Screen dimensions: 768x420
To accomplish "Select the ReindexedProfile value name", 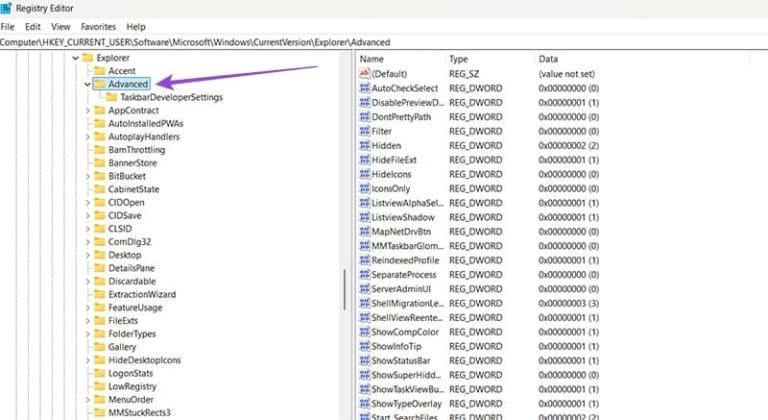I will click(405, 260).
